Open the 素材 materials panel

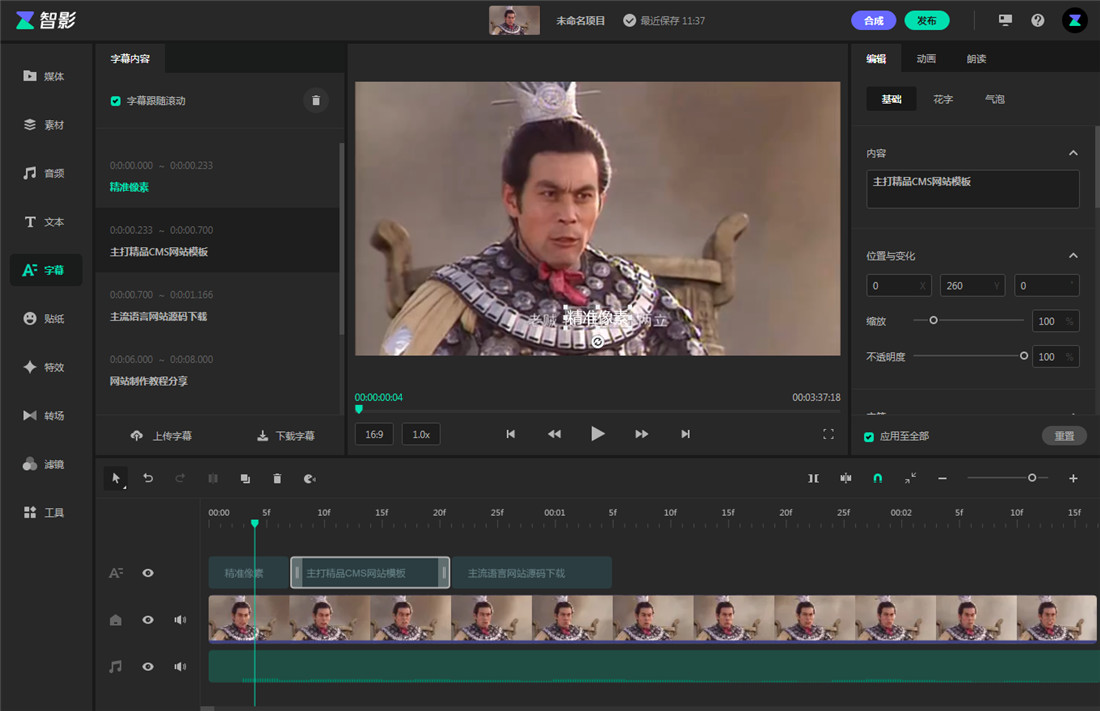(x=45, y=124)
